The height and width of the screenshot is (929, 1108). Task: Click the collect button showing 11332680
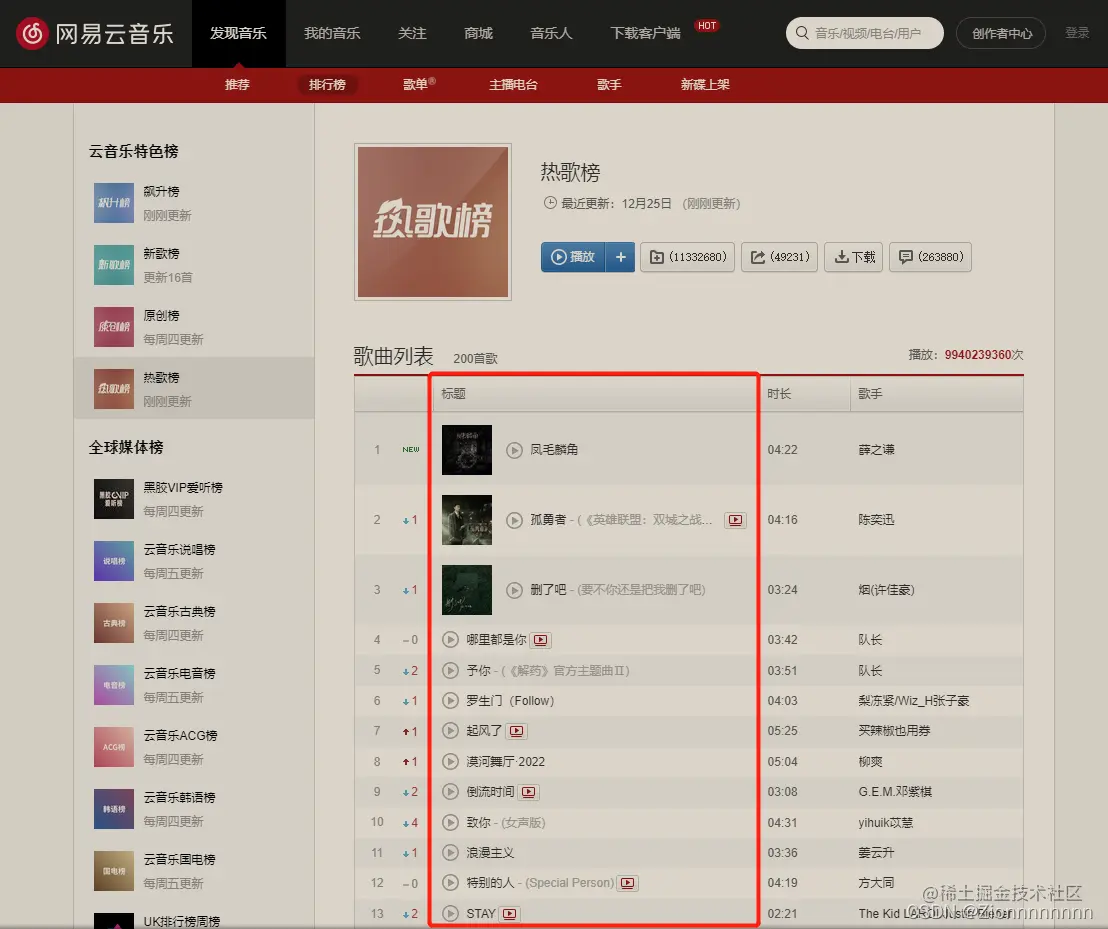[x=688, y=257]
